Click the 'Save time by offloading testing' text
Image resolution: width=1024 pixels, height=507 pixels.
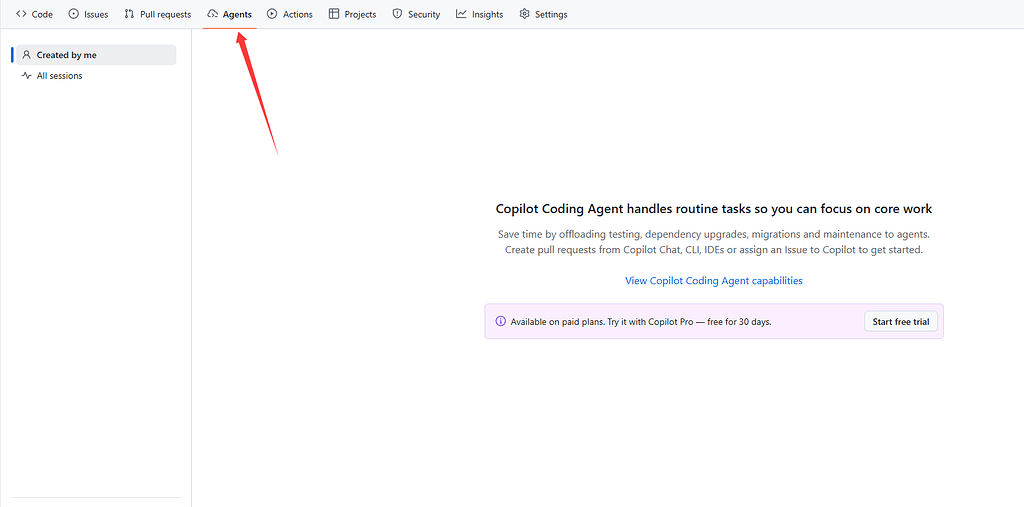[714, 234]
